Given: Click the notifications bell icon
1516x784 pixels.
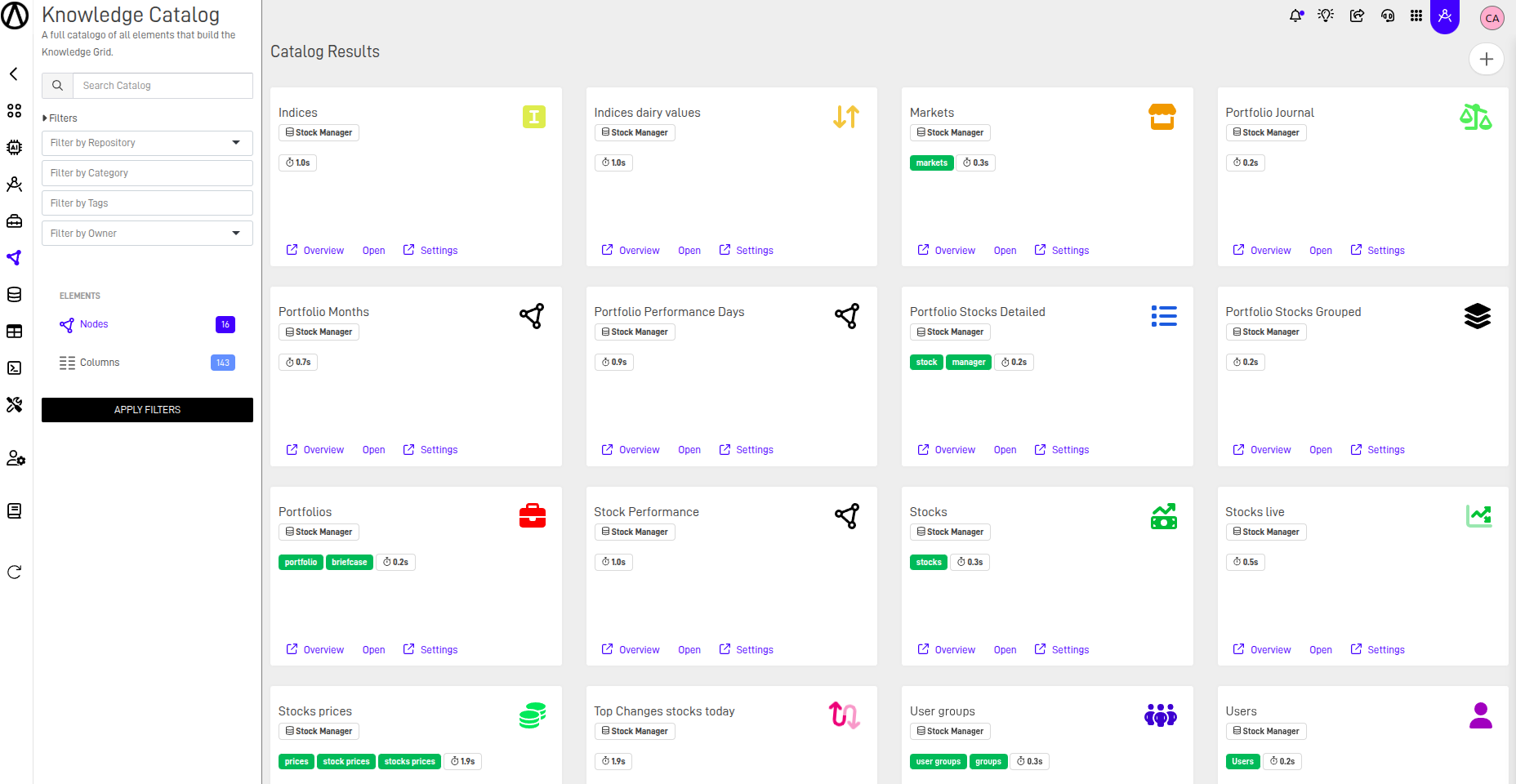Looking at the screenshot, I should [1296, 16].
